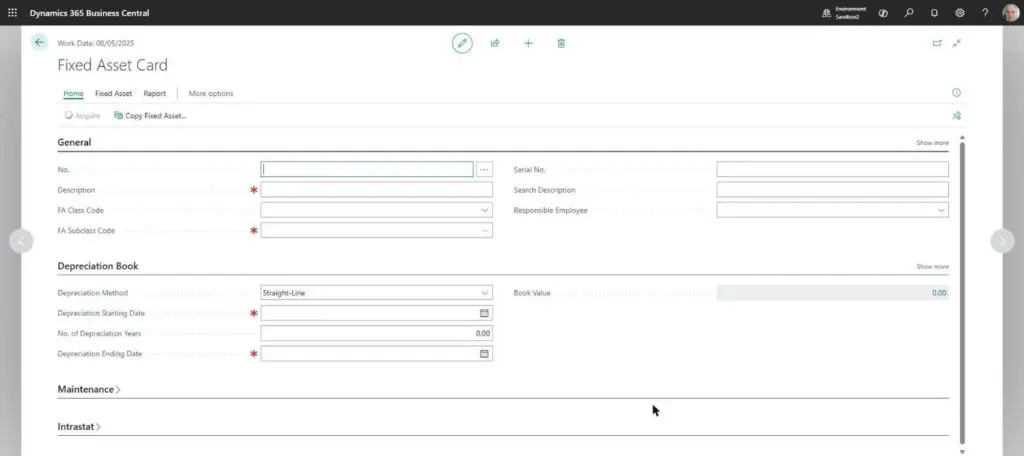Pin the action bar with the pin icon
Image resolution: width=1024 pixels, height=456 pixels.
957,116
